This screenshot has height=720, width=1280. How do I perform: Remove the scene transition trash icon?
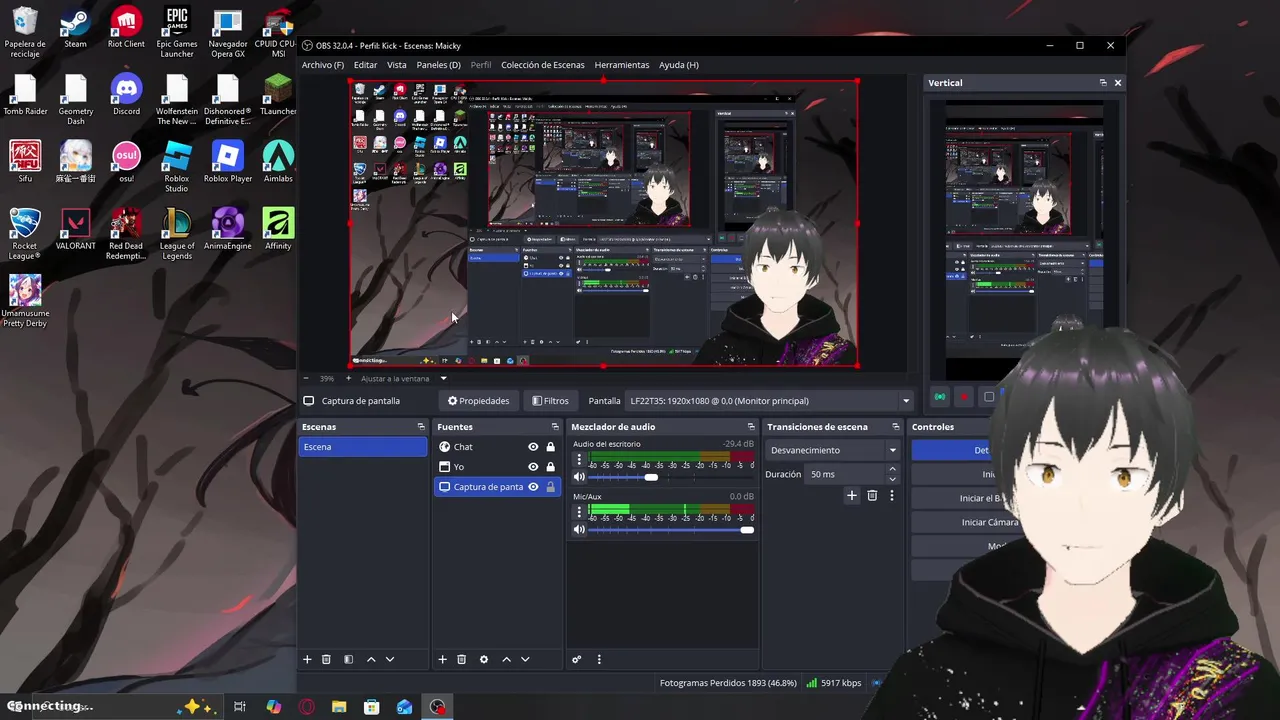pyautogui.click(x=872, y=495)
